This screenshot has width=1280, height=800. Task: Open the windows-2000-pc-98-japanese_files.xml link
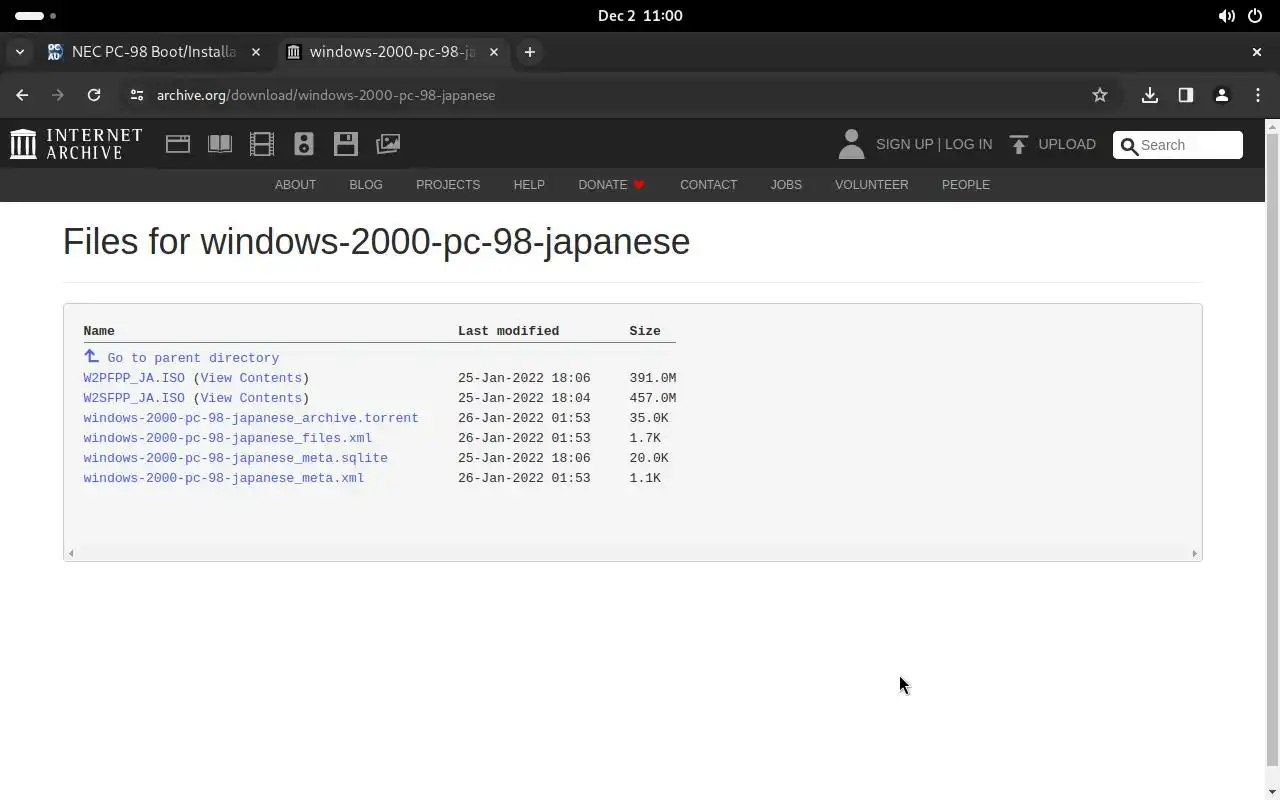pyautogui.click(x=228, y=438)
